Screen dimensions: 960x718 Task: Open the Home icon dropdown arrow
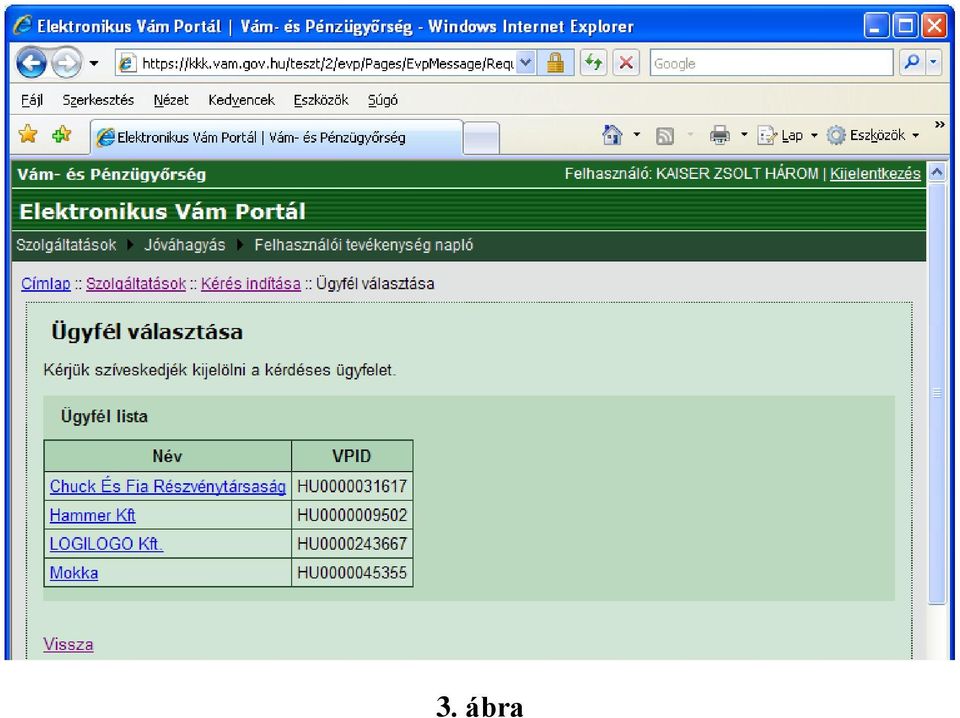[637, 135]
